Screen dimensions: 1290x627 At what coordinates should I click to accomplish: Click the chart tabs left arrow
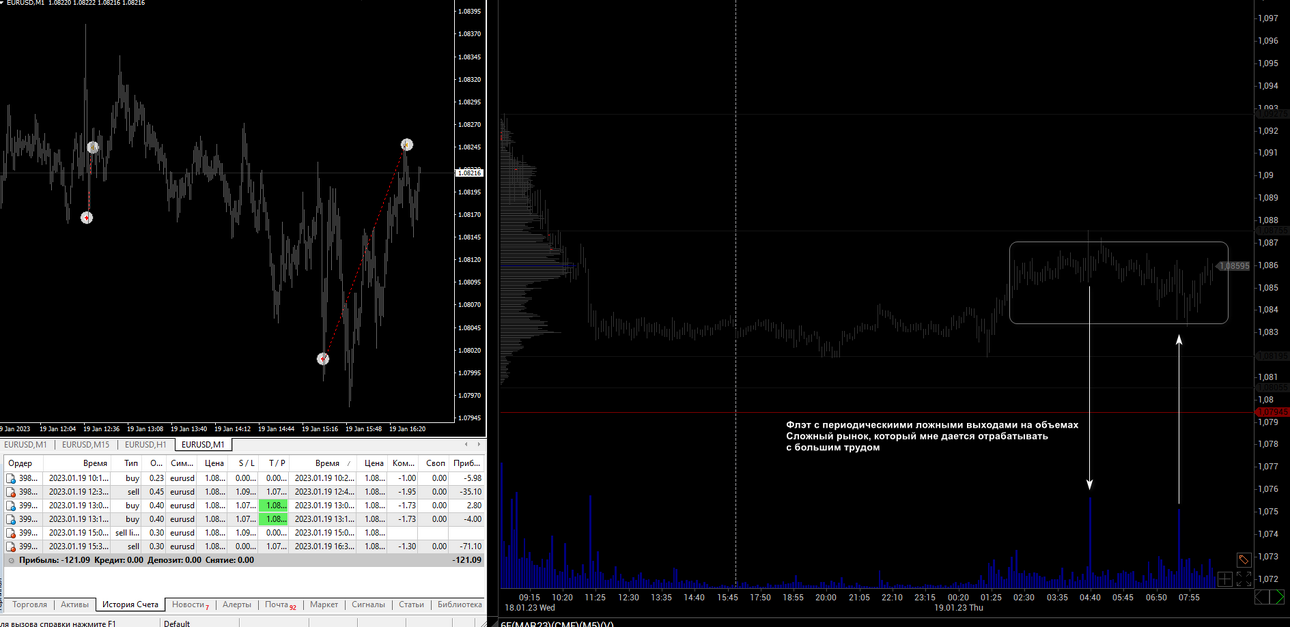[x=464, y=444]
